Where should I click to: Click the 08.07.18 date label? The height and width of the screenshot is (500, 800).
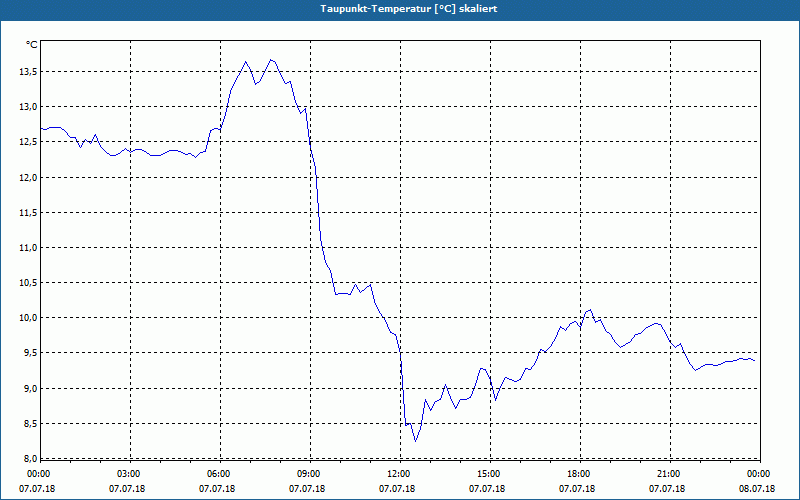[x=757, y=489]
